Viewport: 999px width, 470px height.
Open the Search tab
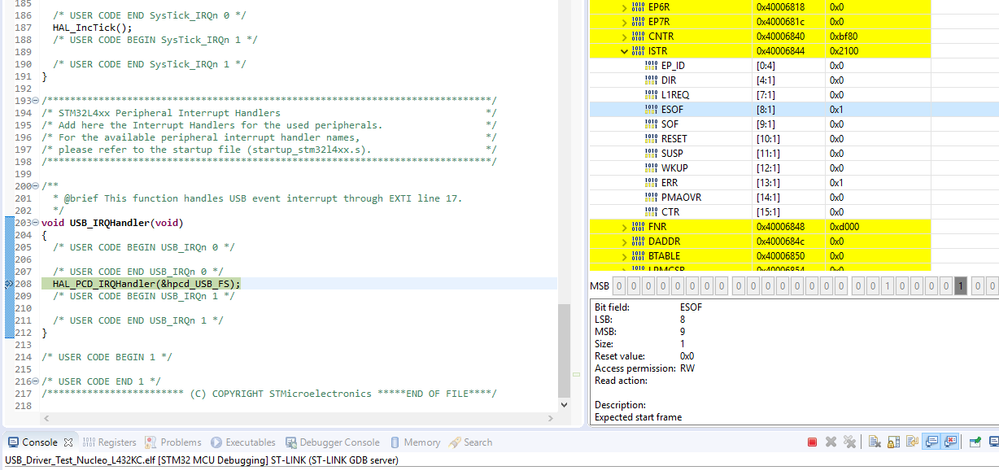(x=470, y=442)
